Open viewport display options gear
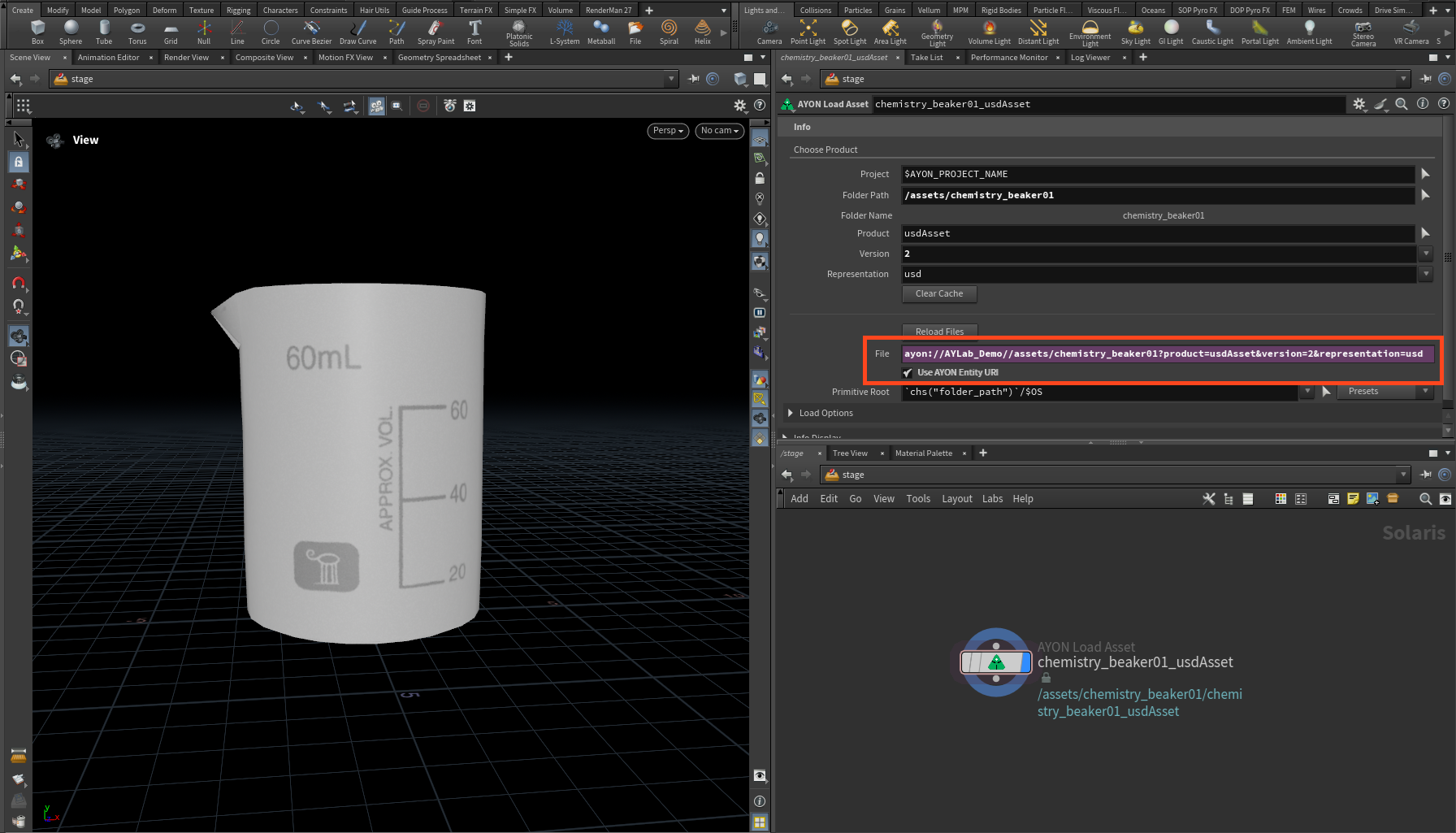The width and height of the screenshot is (1456, 833). (x=739, y=106)
